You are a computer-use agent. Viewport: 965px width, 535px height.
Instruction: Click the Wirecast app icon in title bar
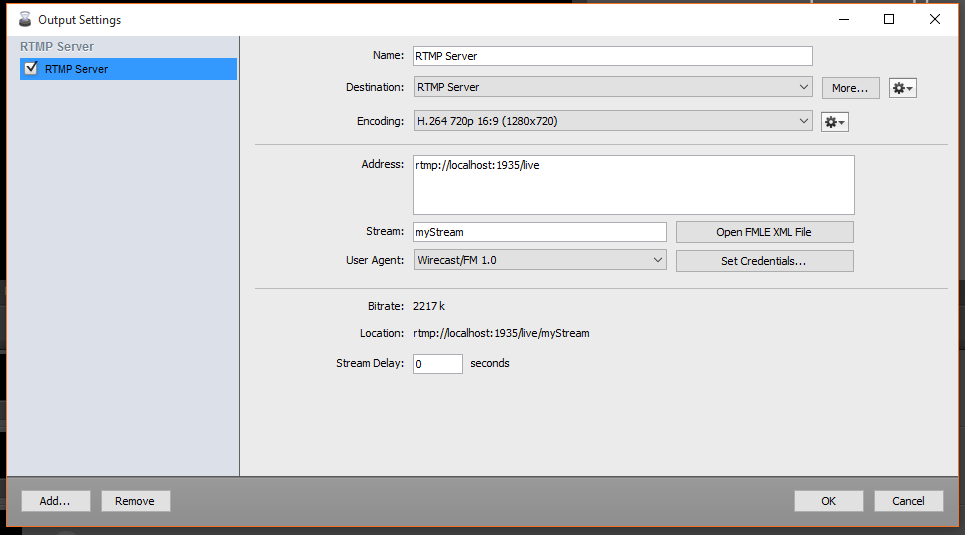point(25,20)
